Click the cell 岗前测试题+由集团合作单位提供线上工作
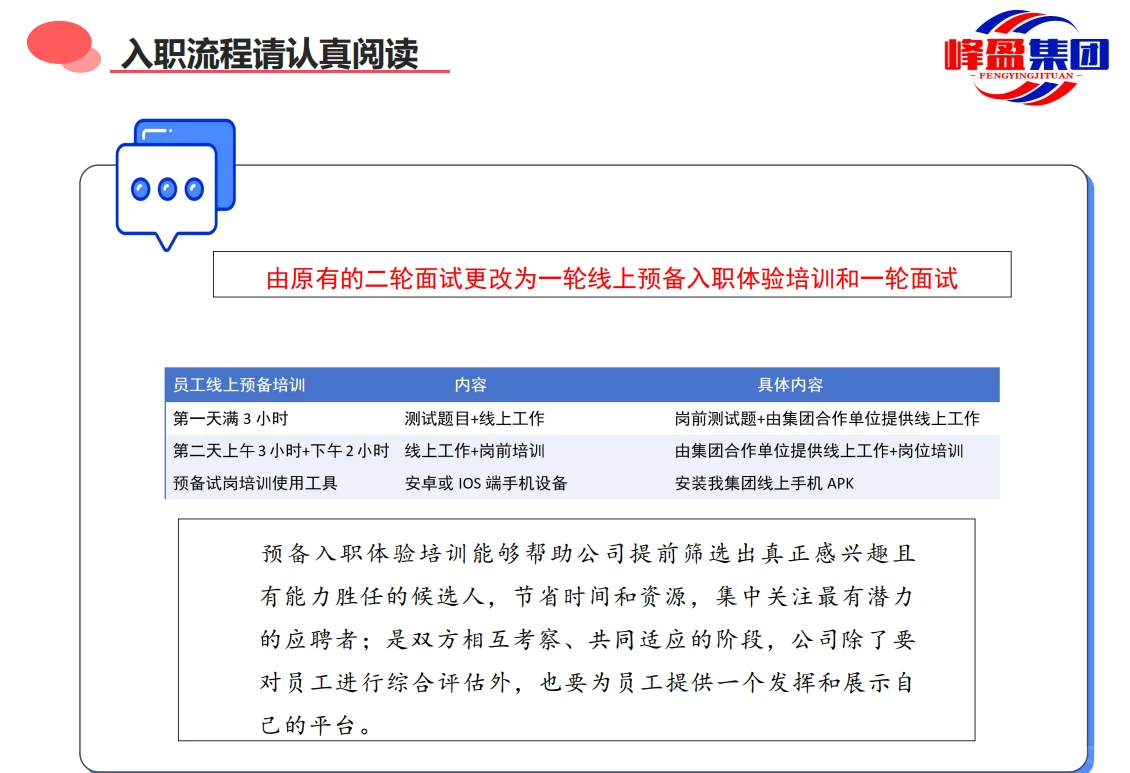Screen dimensions: 1130x773 827,419
